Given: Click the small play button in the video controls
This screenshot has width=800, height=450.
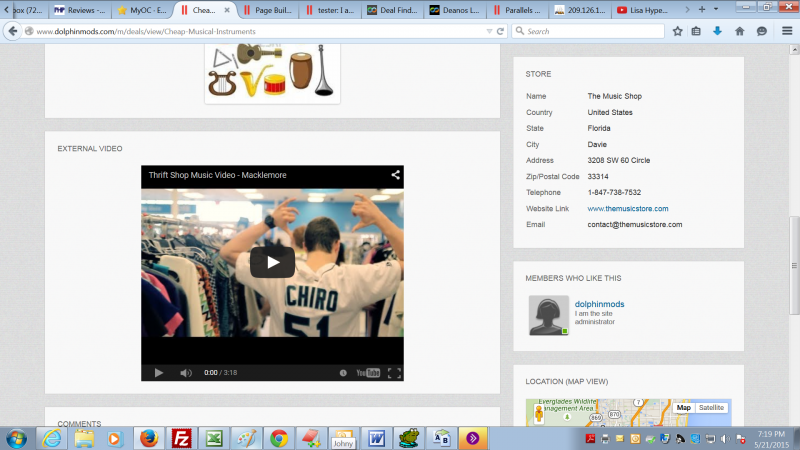Looking at the screenshot, I should [159, 373].
